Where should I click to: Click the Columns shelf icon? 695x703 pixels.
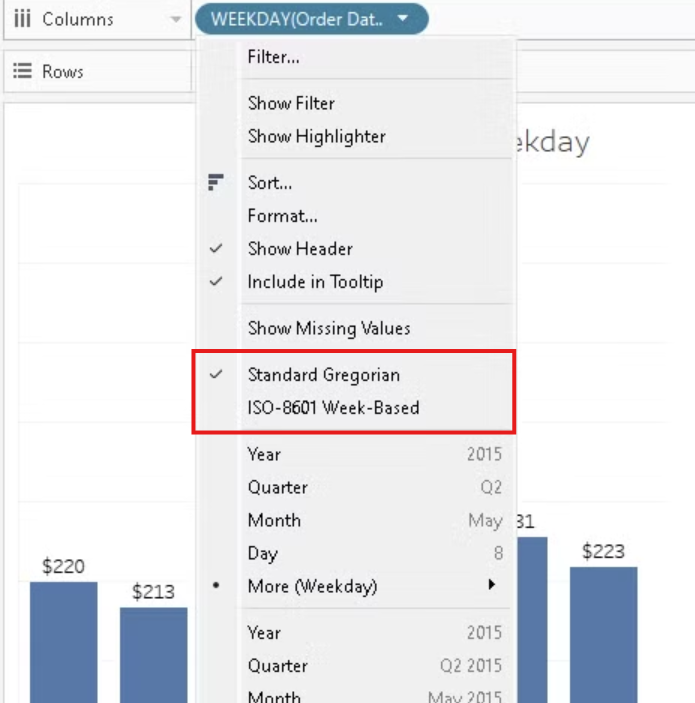[x=22, y=19]
